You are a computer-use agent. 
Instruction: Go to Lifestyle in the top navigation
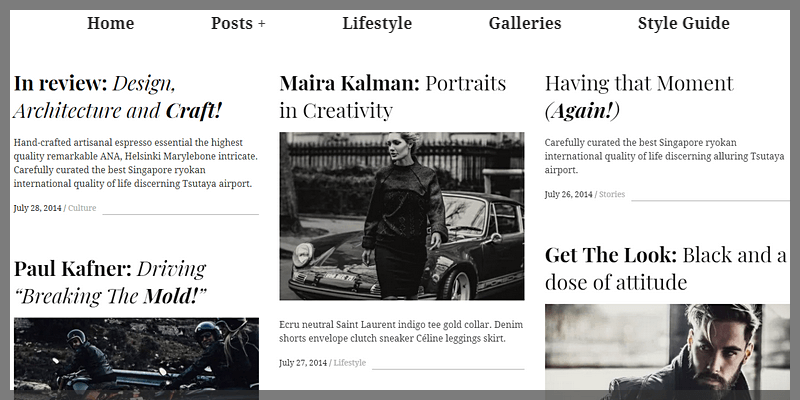377,23
